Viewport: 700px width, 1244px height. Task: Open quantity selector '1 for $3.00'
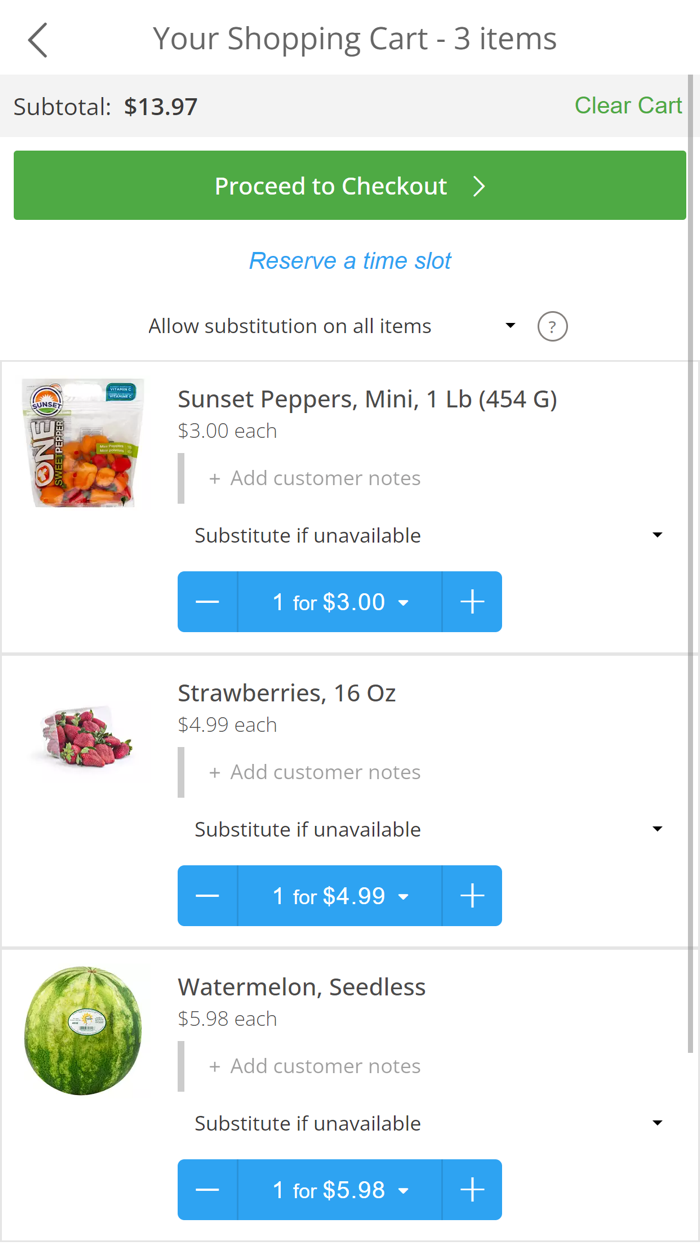point(340,602)
